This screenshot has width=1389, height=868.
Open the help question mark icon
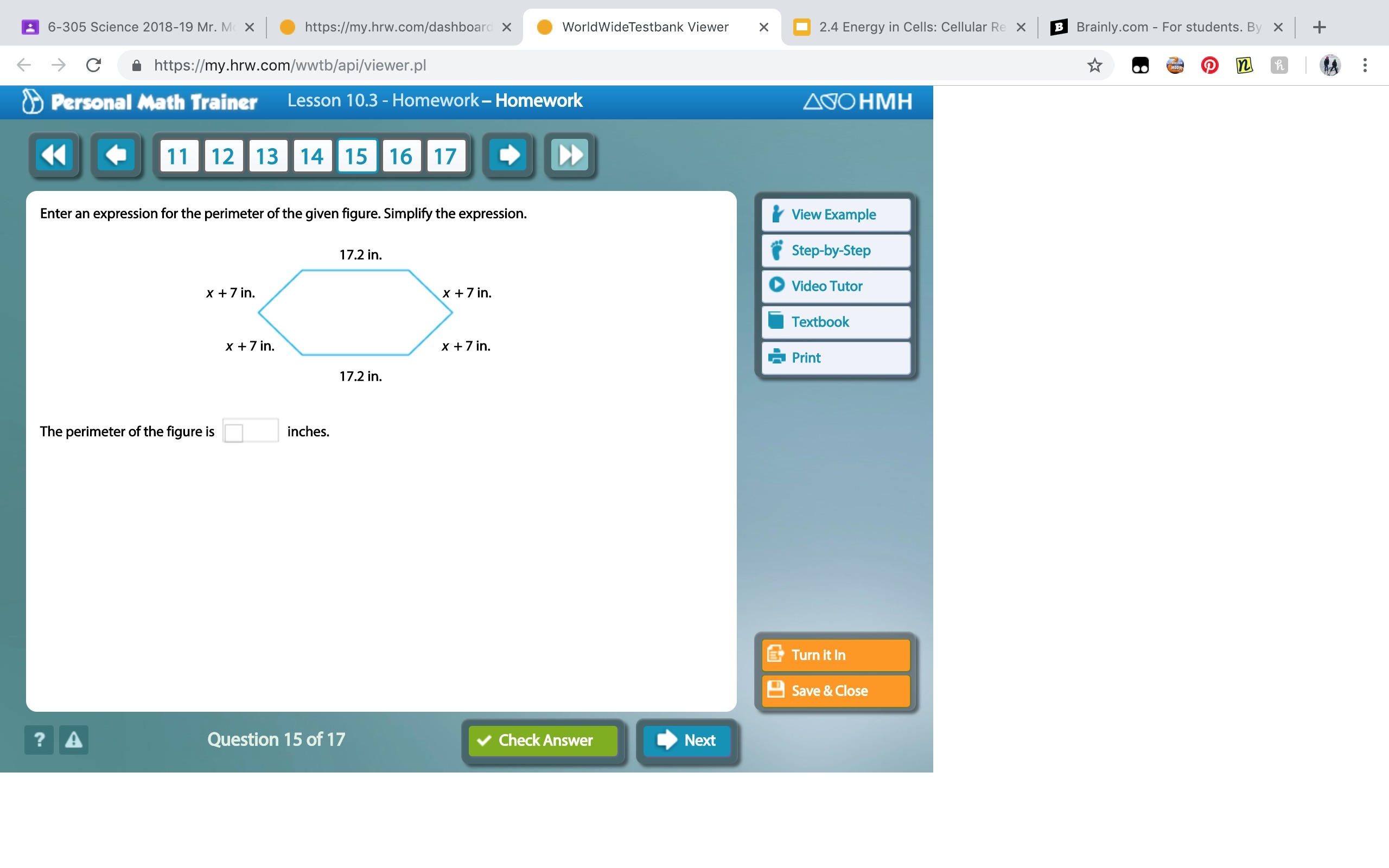click(39, 739)
